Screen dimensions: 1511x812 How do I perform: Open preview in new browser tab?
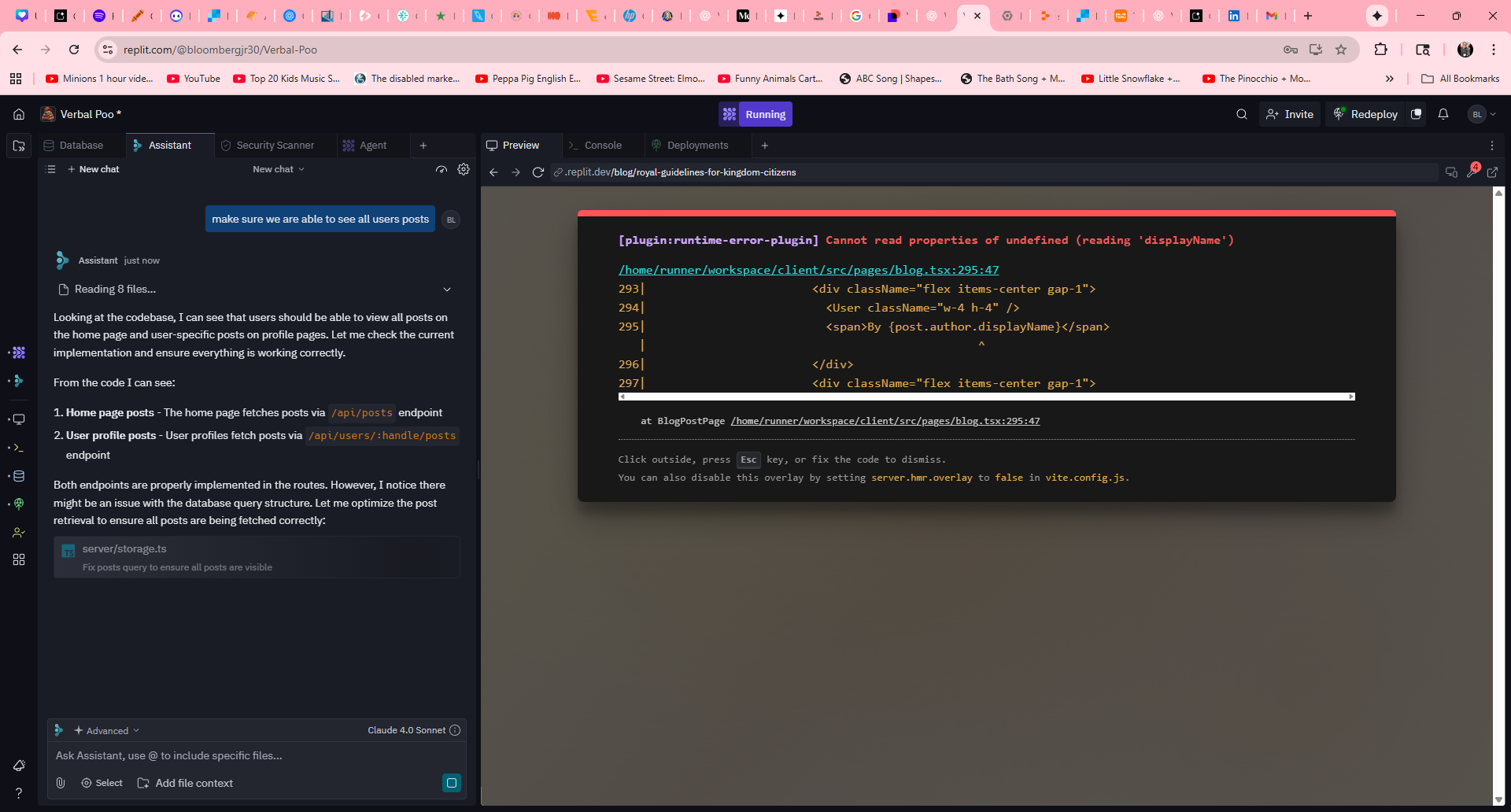click(1492, 172)
